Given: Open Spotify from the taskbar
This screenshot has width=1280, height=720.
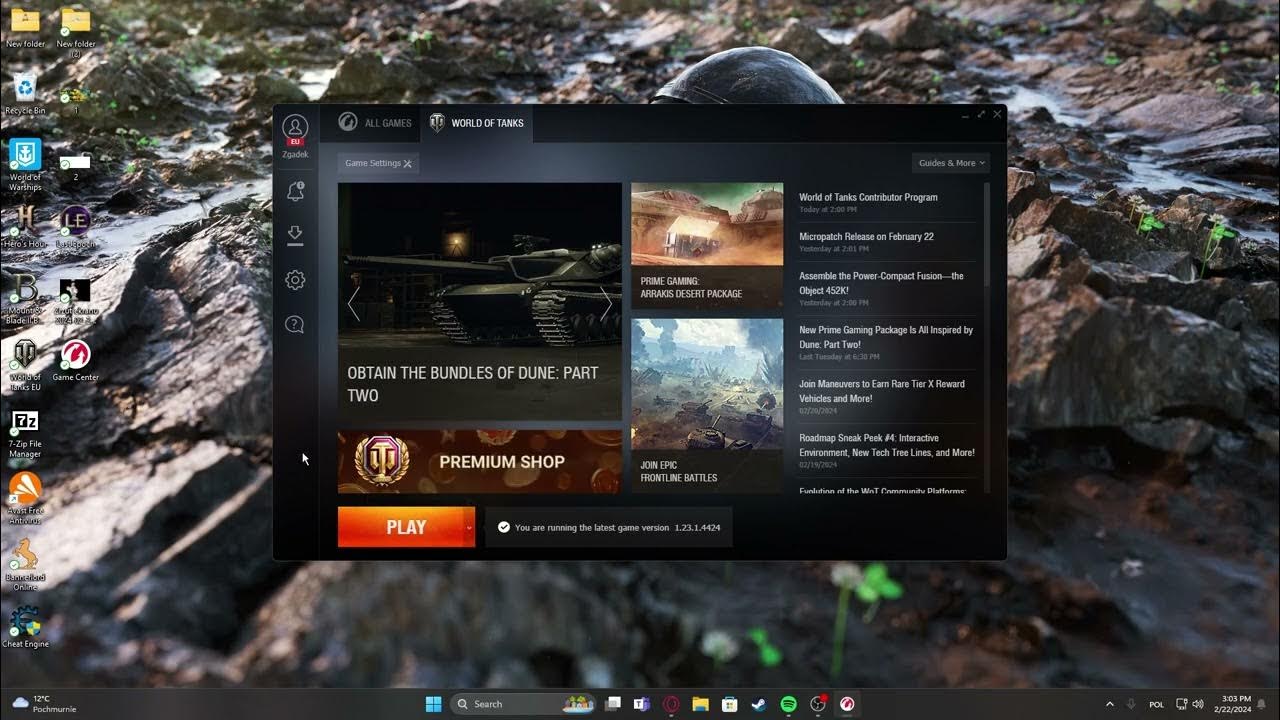Looking at the screenshot, I should [789, 704].
